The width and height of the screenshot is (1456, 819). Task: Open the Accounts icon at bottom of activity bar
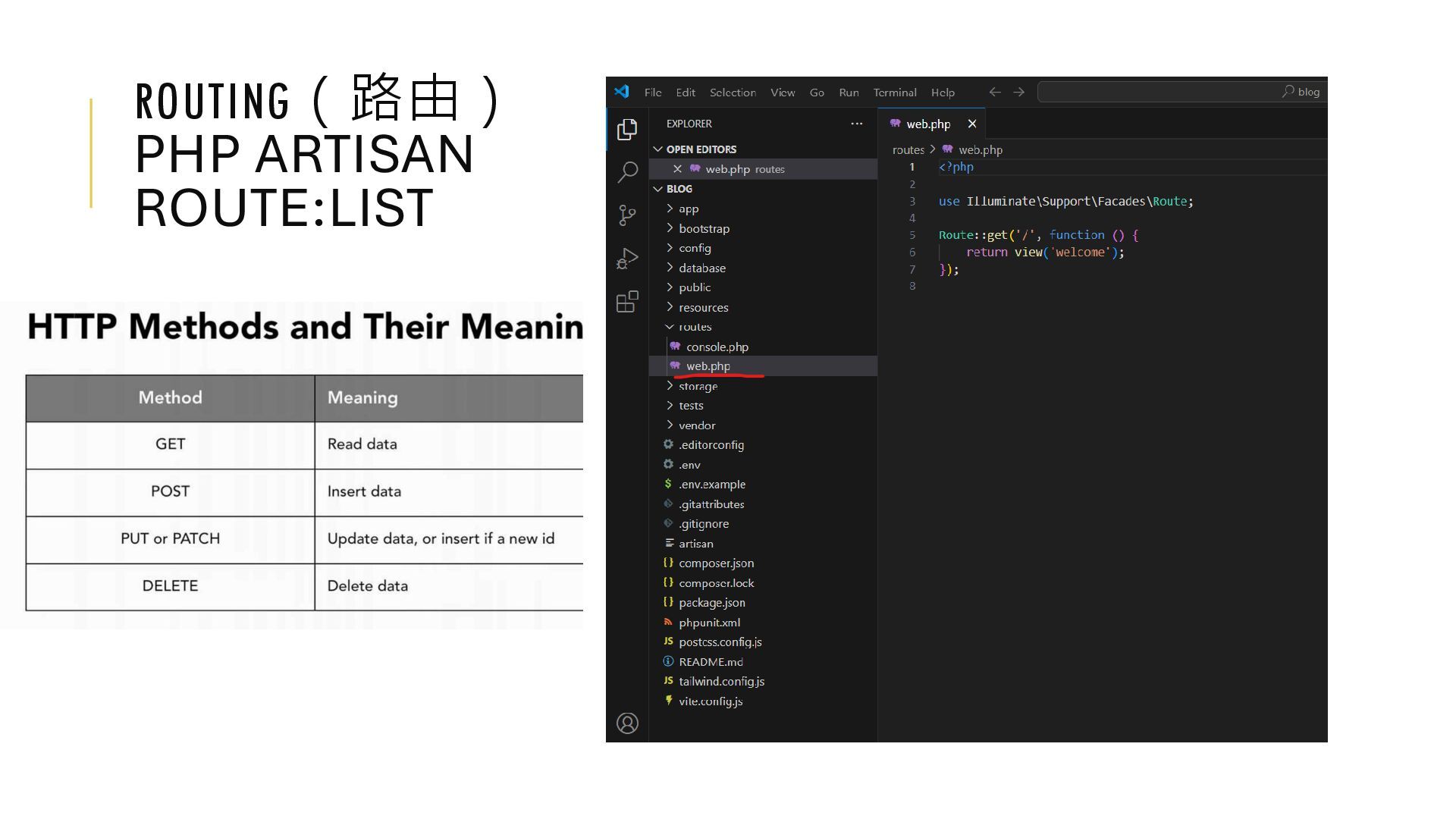(x=627, y=723)
